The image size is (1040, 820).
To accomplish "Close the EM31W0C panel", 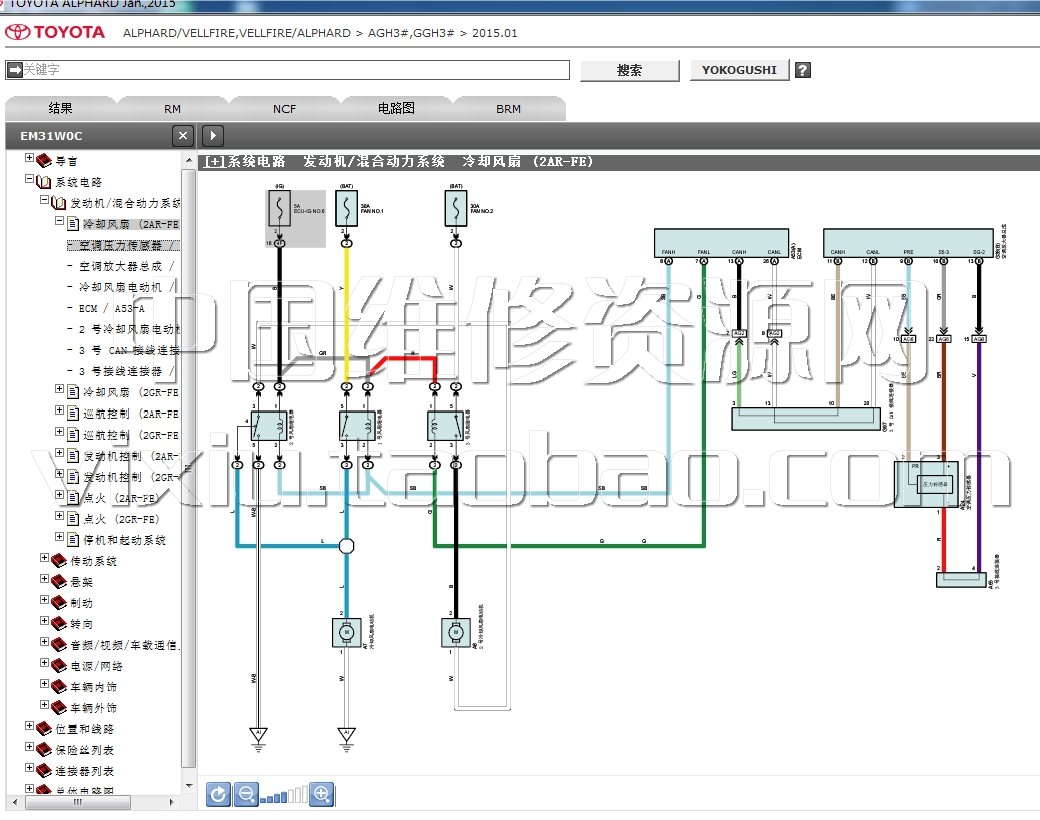I will pyautogui.click(x=183, y=135).
